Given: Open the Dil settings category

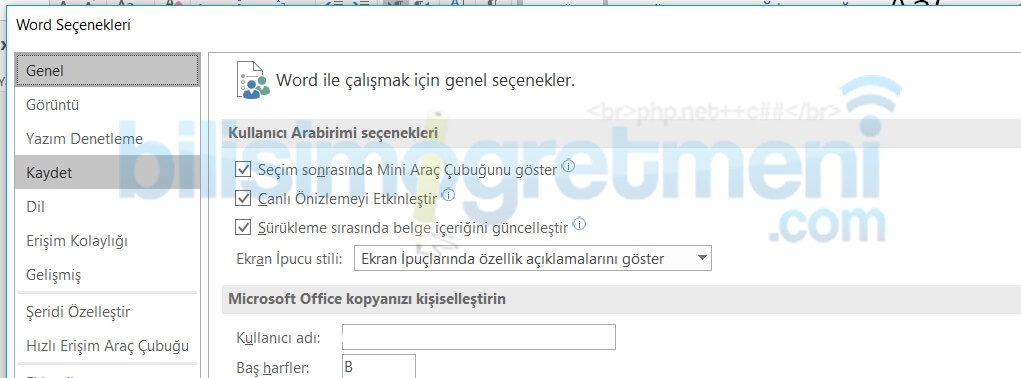Looking at the screenshot, I should coord(107,207).
